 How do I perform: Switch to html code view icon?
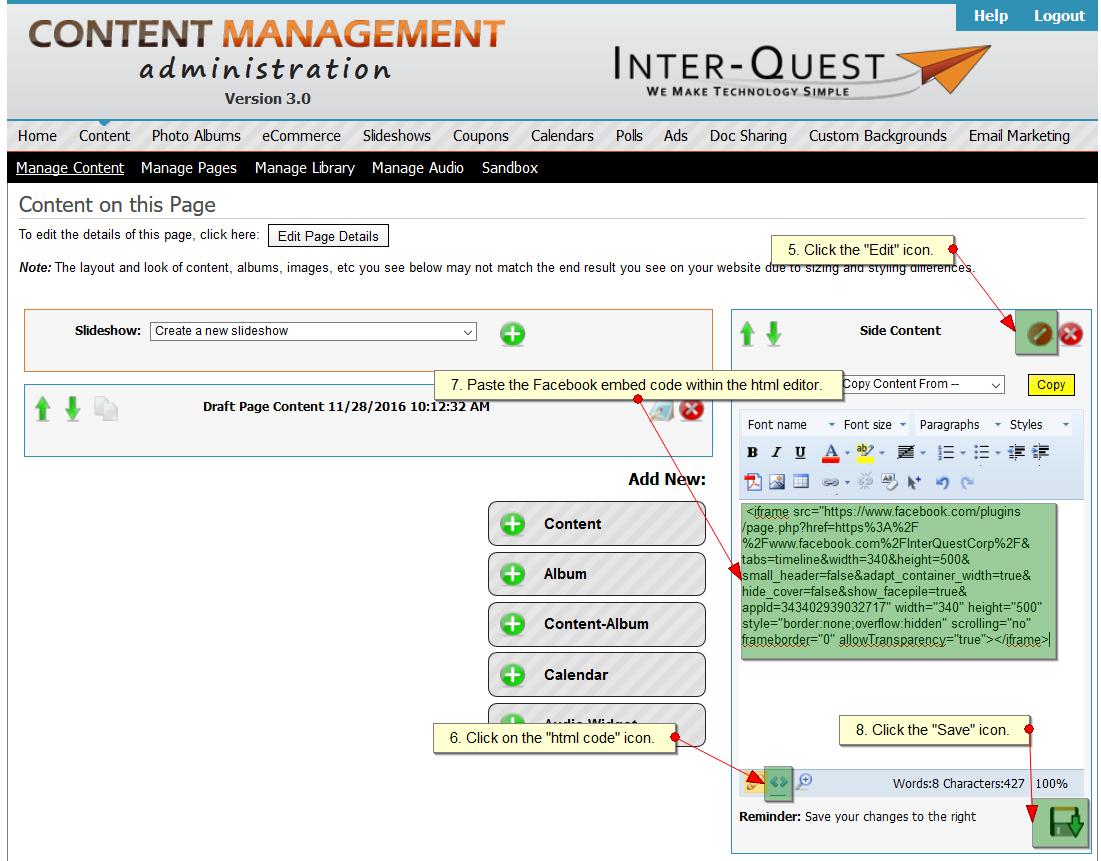[x=778, y=782]
